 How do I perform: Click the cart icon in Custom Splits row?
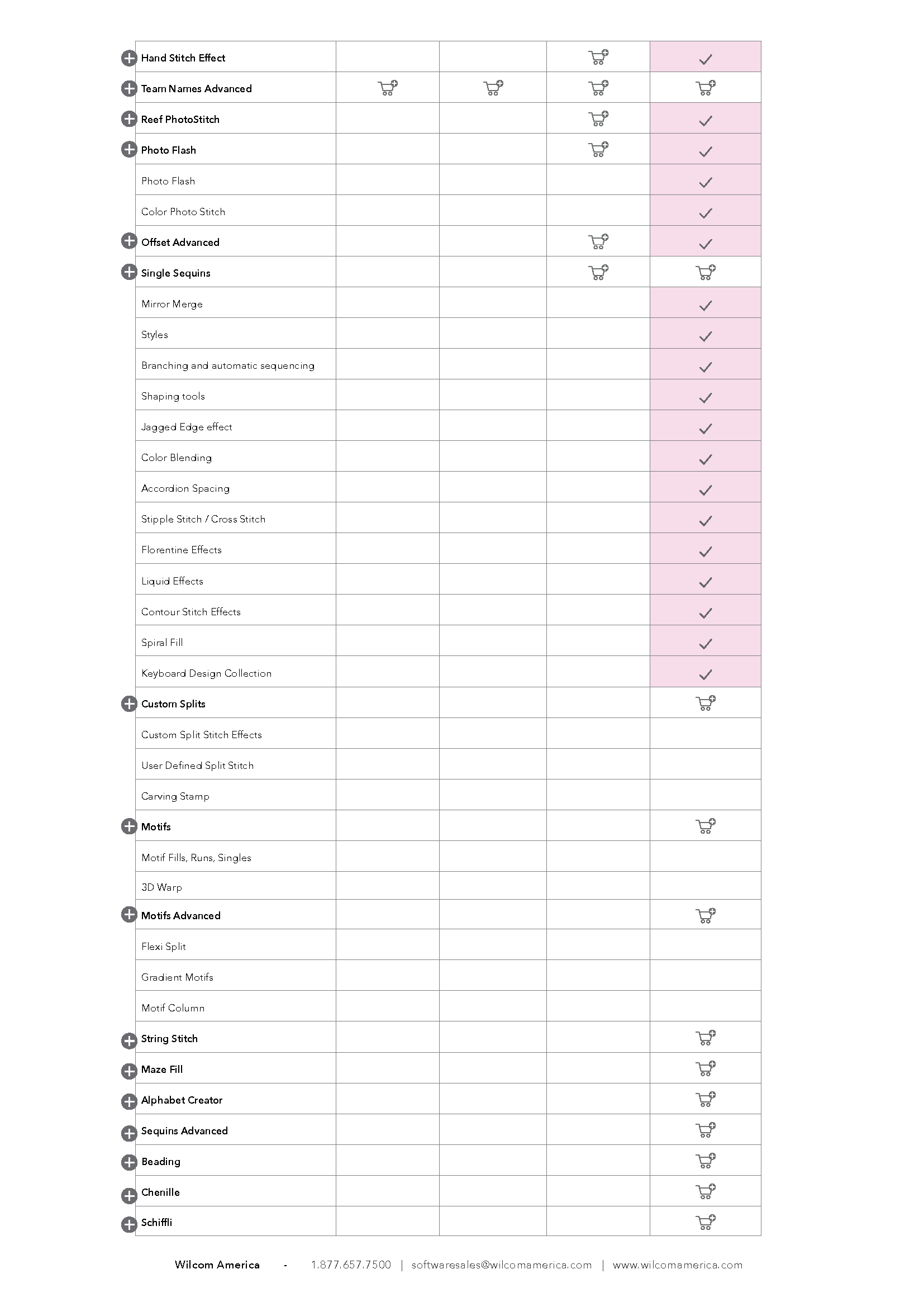pos(706,703)
